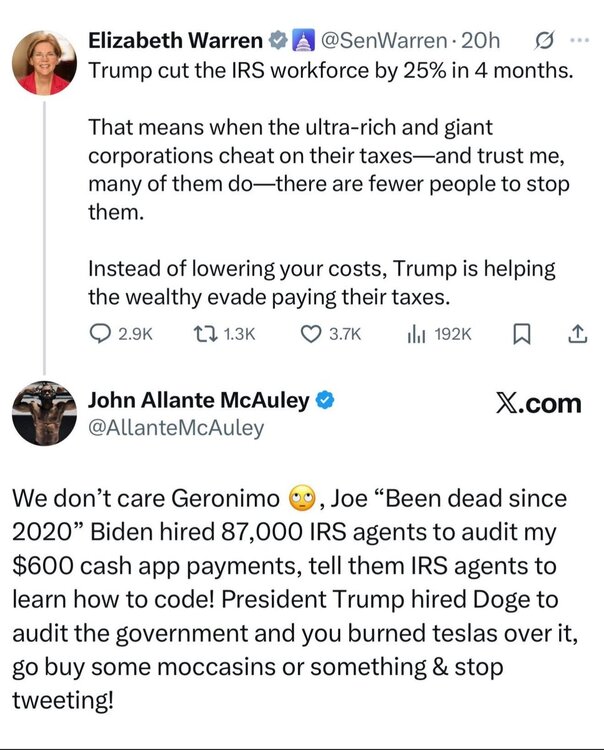
Task: Like Elizabeth Warren's IRS workforce tweet
Action: point(310,334)
